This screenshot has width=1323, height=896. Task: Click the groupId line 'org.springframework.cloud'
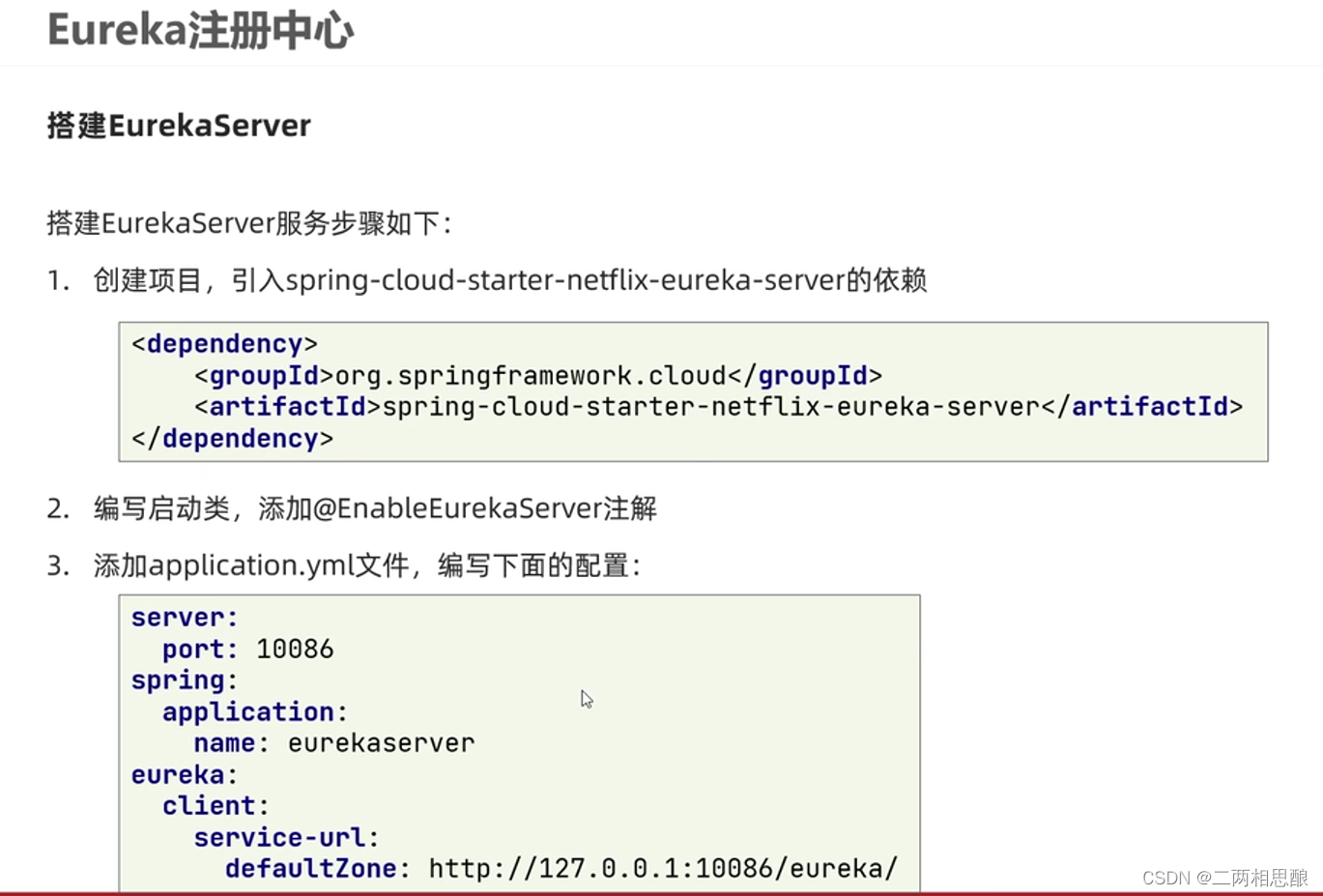(538, 375)
